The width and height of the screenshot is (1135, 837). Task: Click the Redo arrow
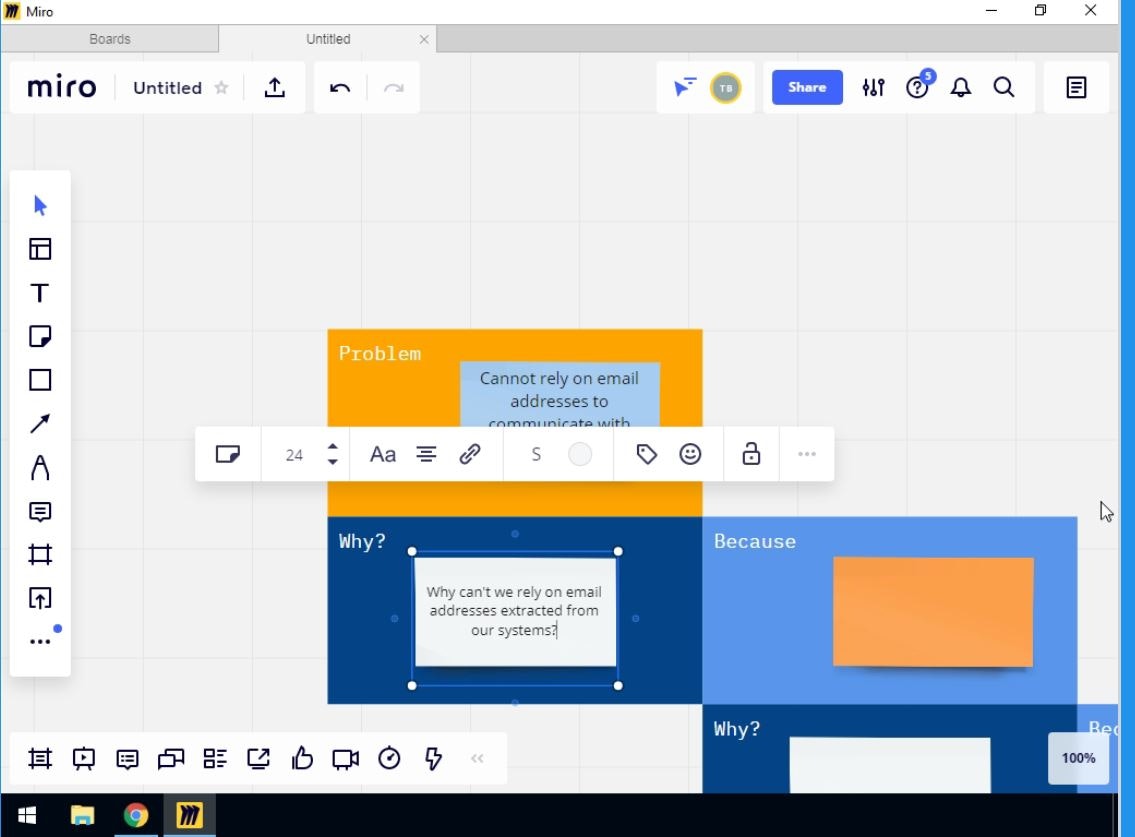coord(394,88)
